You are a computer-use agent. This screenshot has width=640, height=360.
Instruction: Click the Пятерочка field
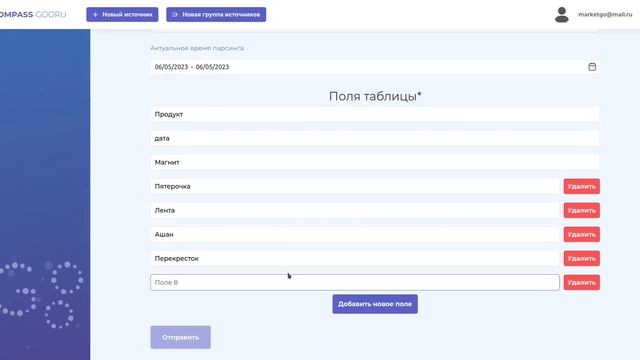tap(355, 187)
